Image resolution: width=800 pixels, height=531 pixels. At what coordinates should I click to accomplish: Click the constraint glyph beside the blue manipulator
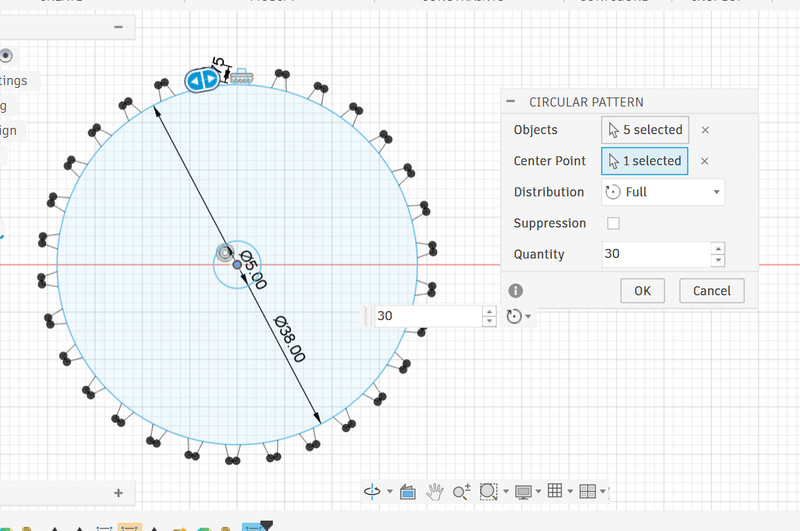[241, 77]
